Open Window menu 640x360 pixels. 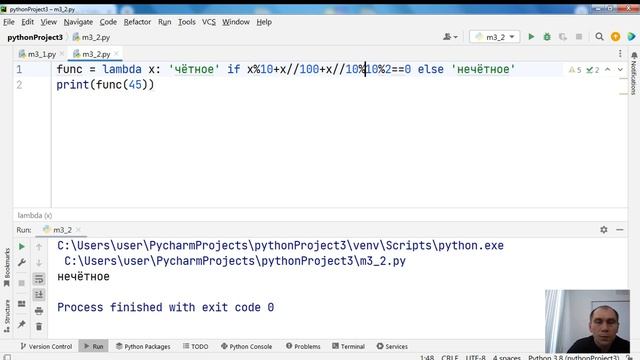coord(236,22)
